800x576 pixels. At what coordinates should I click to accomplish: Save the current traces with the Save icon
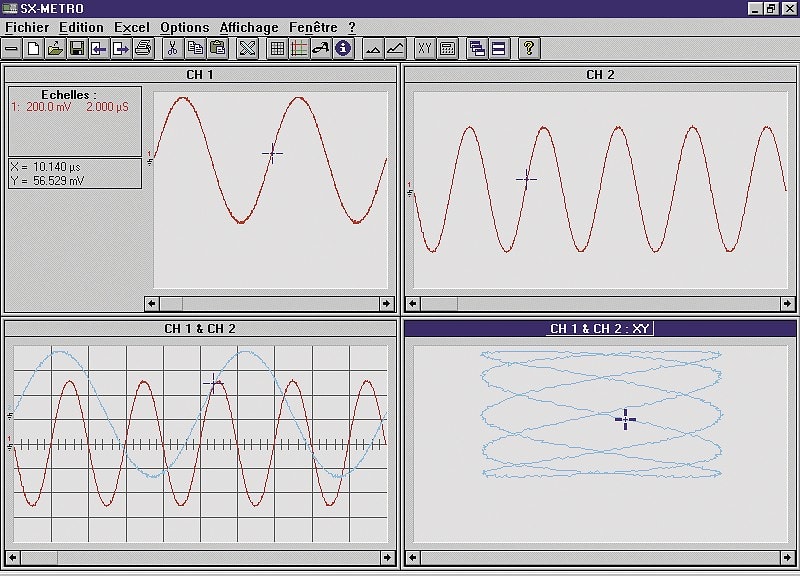[x=76, y=48]
